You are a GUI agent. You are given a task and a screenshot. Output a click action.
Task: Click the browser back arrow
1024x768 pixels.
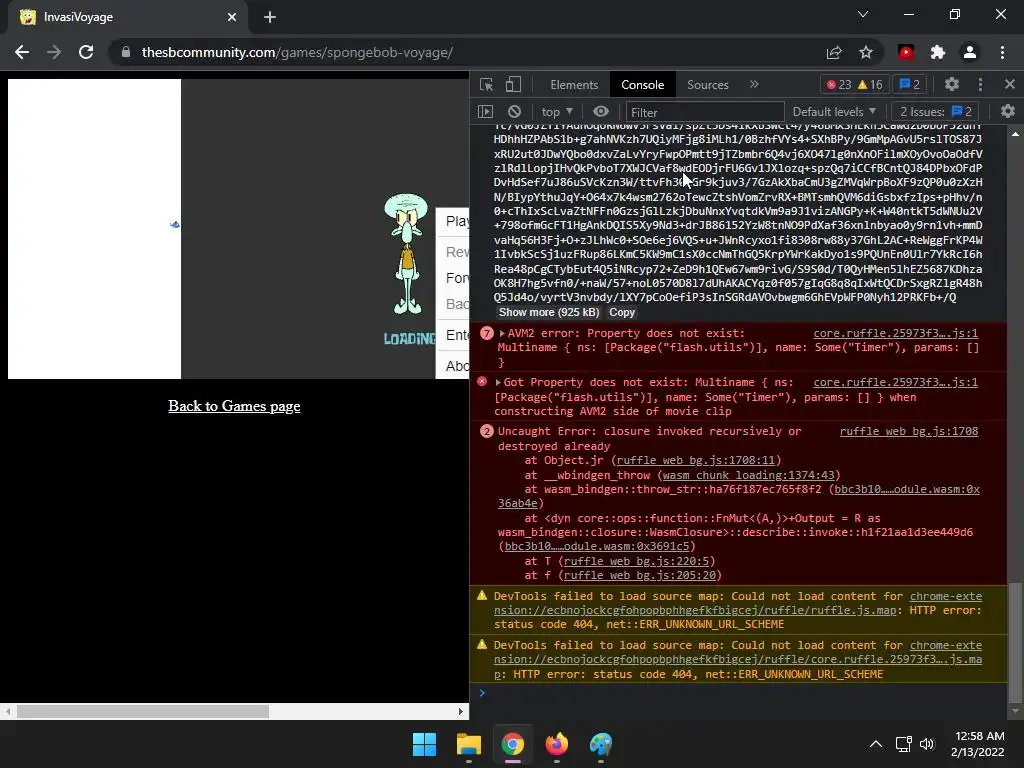click(x=22, y=52)
